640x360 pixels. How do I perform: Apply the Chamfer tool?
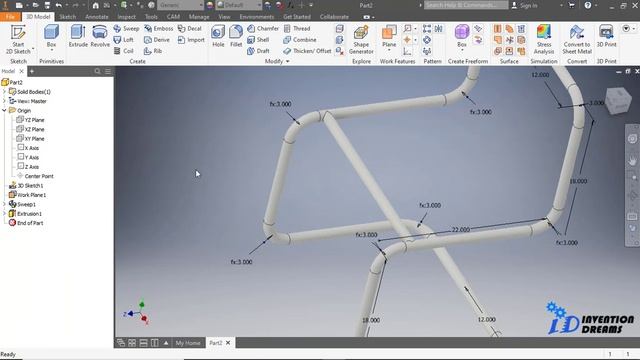click(263, 29)
